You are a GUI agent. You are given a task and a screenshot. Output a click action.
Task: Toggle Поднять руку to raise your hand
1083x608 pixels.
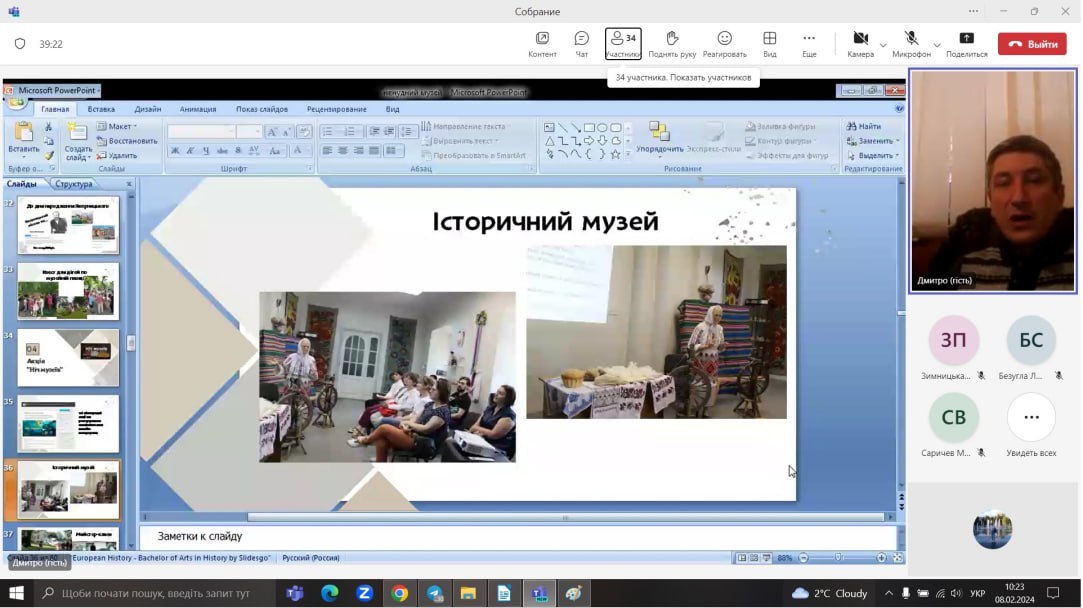click(x=672, y=43)
